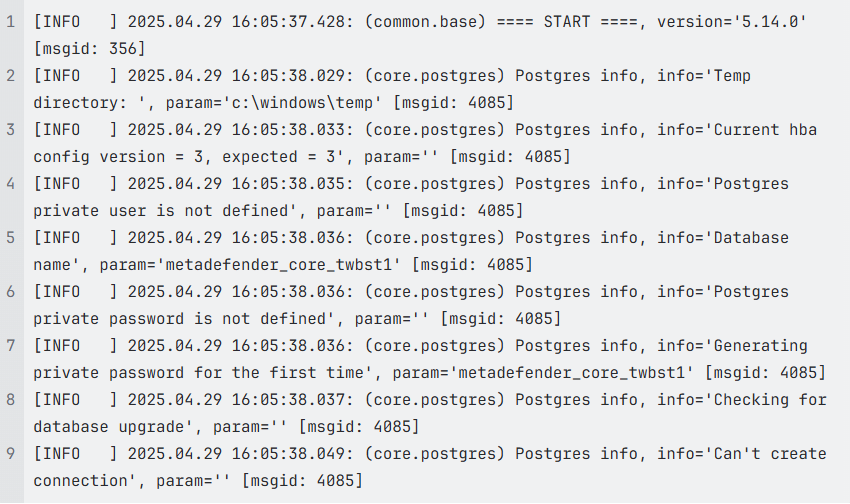Click line number 1 in the gutter
This screenshot has height=504, width=850.
pyautogui.click(x=11, y=22)
